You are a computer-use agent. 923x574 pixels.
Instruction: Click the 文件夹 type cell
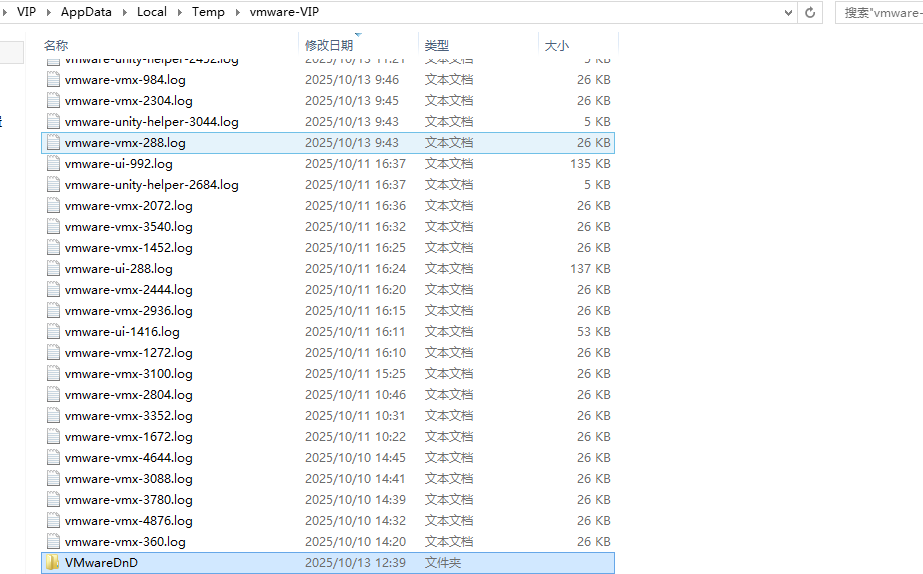(443, 563)
